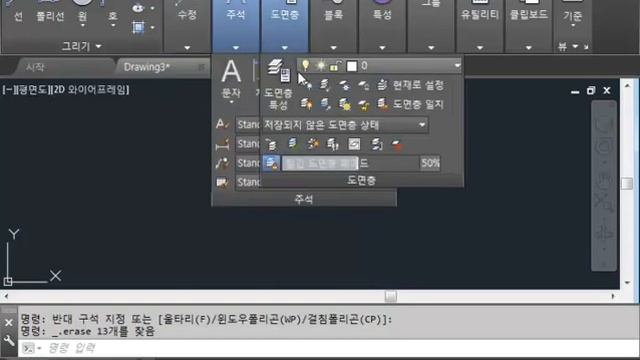
Task: Click the dimension style icon in annotation panel
Action: point(223,144)
